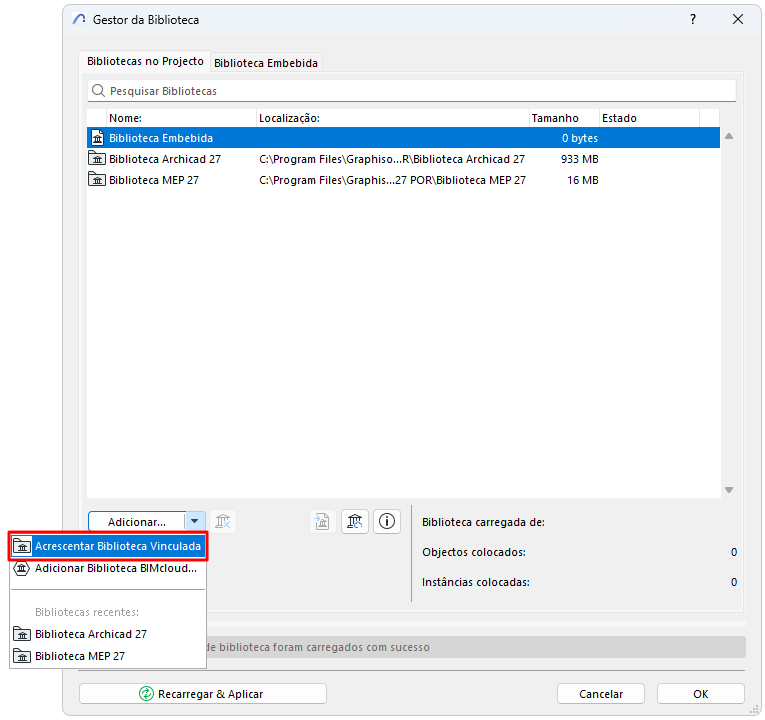
Task: Select the Biblioteca Archicad 27 list row
Action: click(403, 159)
